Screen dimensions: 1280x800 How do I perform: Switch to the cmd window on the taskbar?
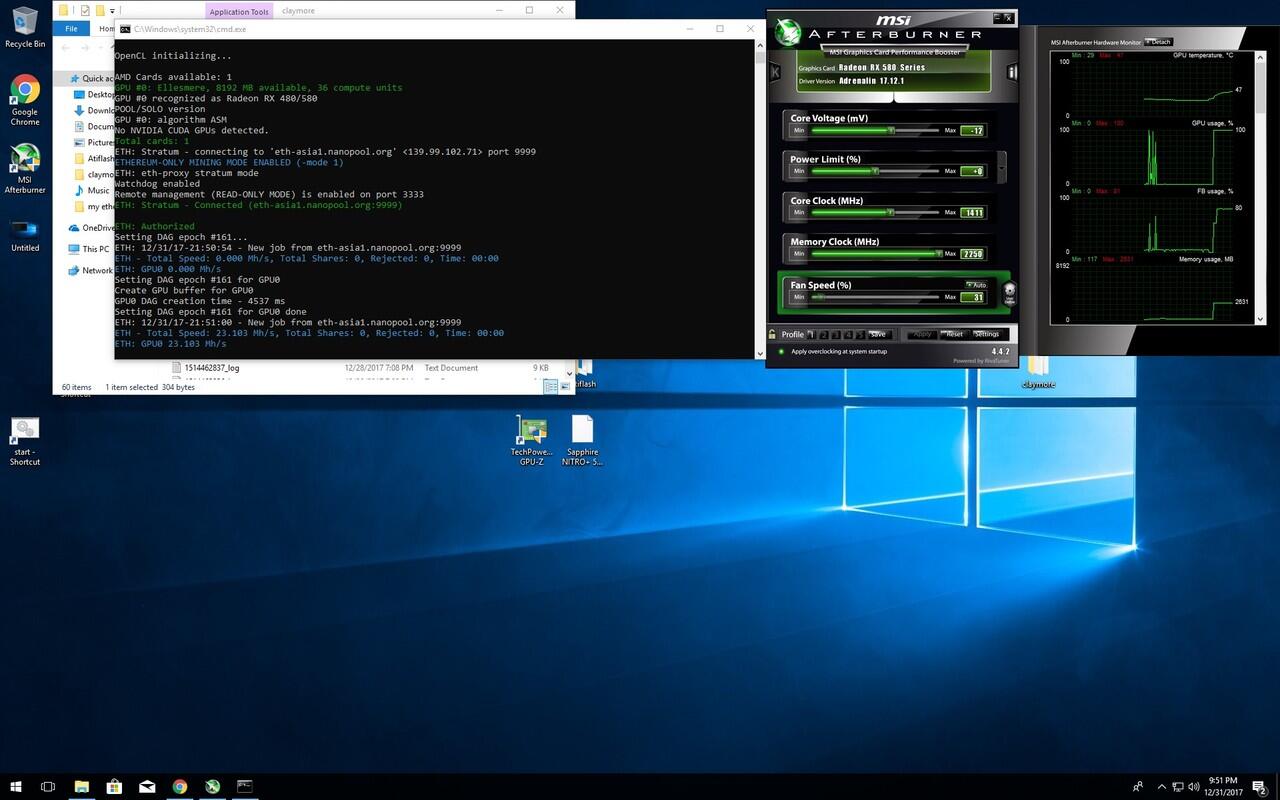(x=244, y=787)
